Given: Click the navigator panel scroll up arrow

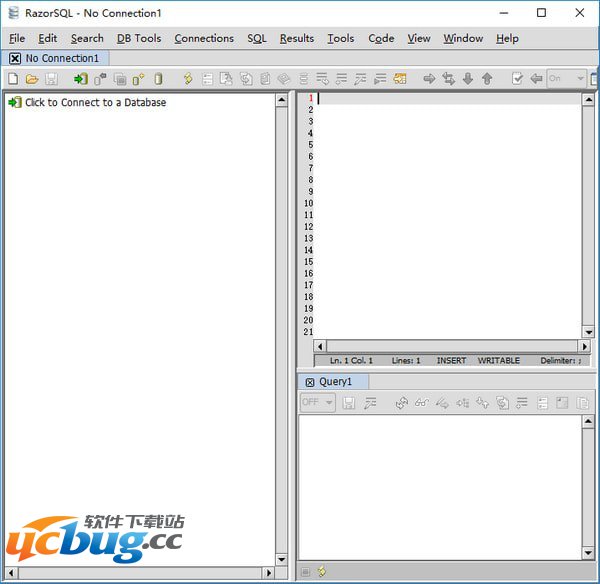Looking at the screenshot, I should (x=282, y=100).
